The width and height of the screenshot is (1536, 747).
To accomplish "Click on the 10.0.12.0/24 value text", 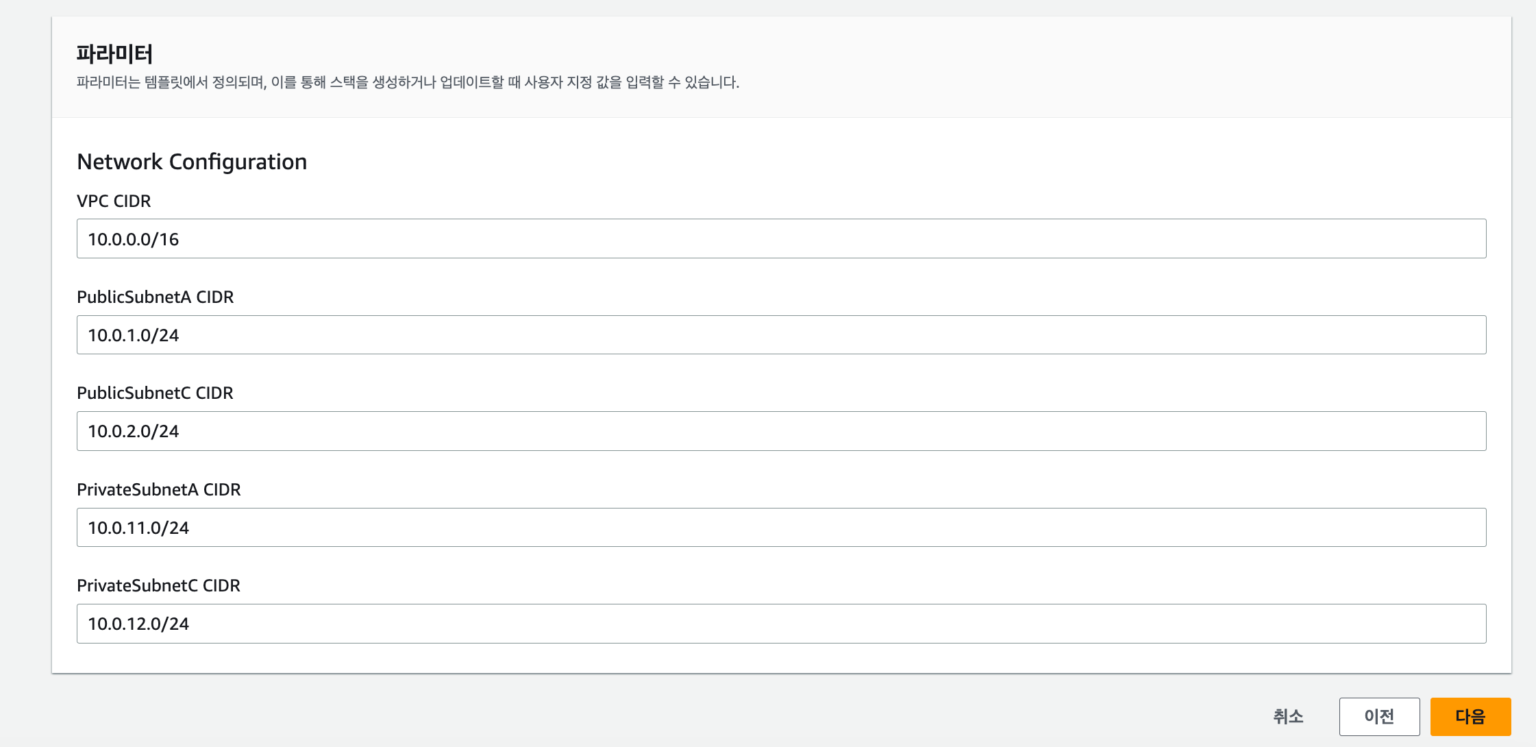I will (x=138, y=623).
